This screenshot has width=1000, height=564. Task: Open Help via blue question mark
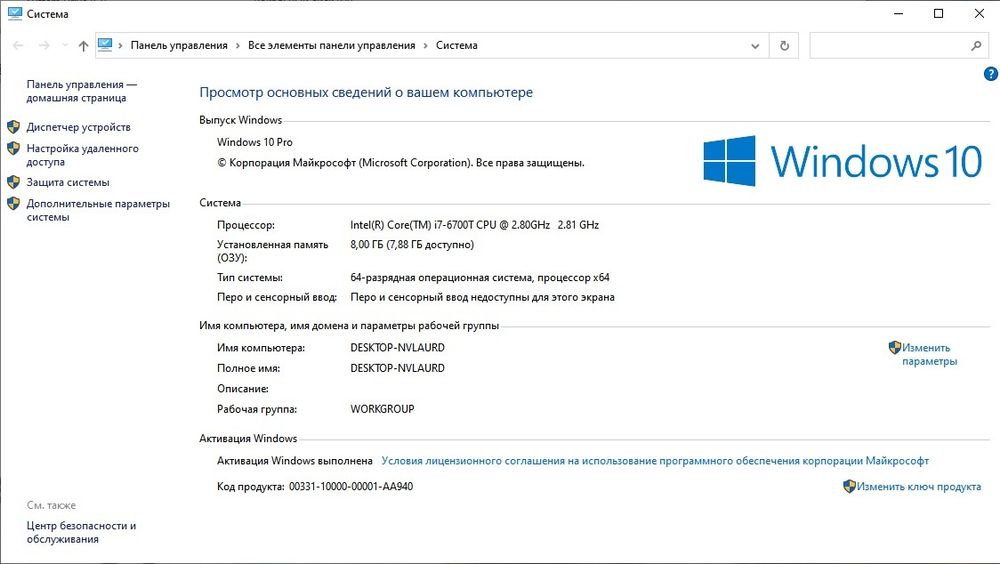[x=991, y=74]
